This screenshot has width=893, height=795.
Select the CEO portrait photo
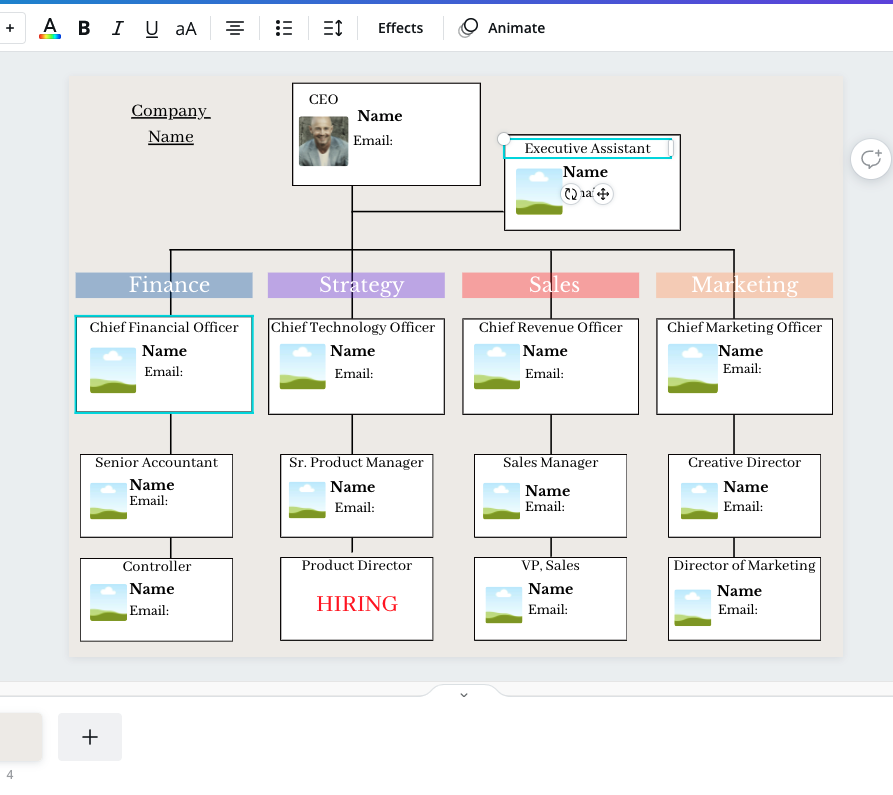click(x=323, y=141)
